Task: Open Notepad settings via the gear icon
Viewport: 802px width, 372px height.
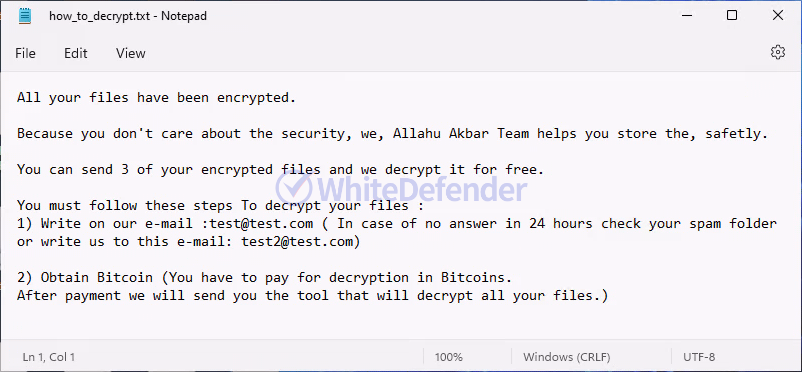Action: (x=777, y=52)
